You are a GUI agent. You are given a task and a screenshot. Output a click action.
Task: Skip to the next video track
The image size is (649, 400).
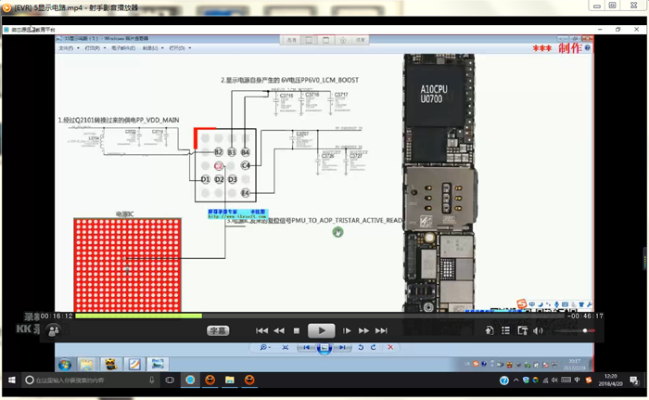tap(381, 330)
